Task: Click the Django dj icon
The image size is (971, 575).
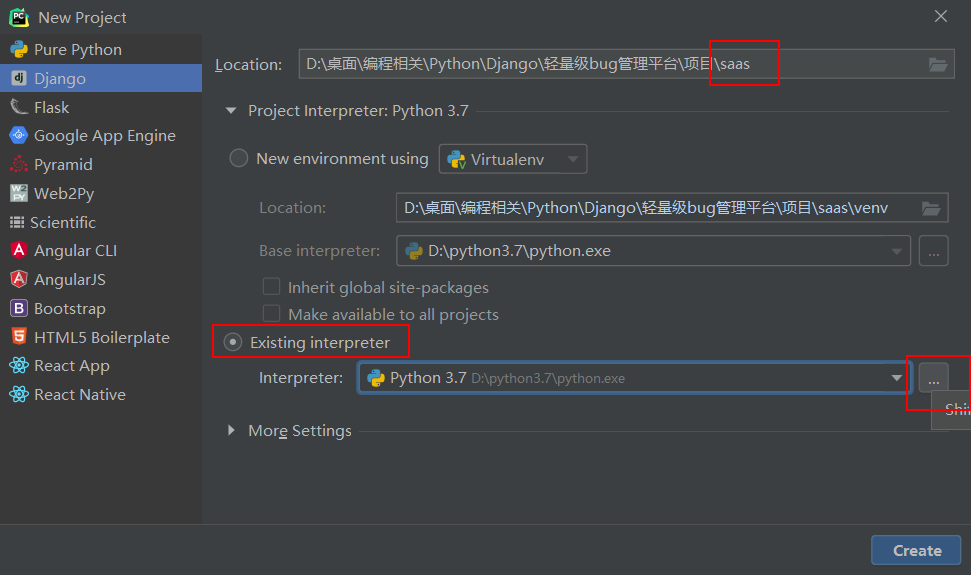Action: pos(19,78)
